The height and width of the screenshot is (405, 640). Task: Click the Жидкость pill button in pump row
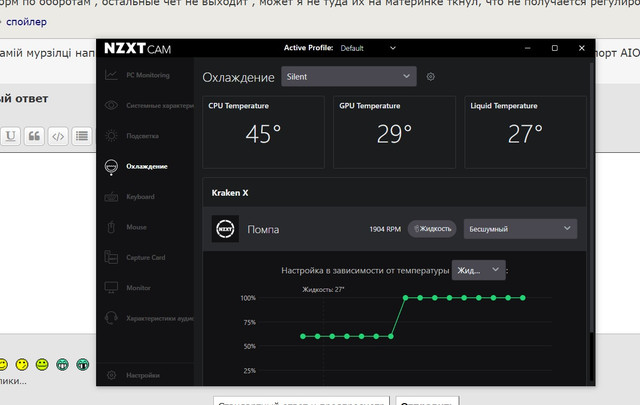pos(432,229)
